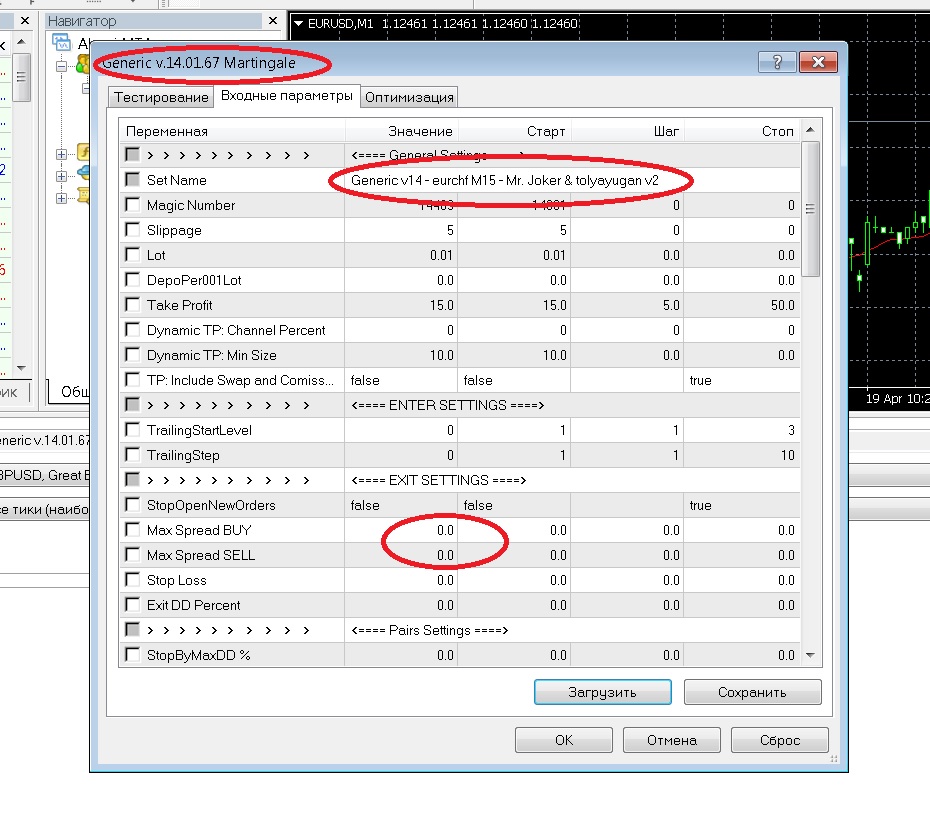Click the Navigator panel title

point(82,21)
